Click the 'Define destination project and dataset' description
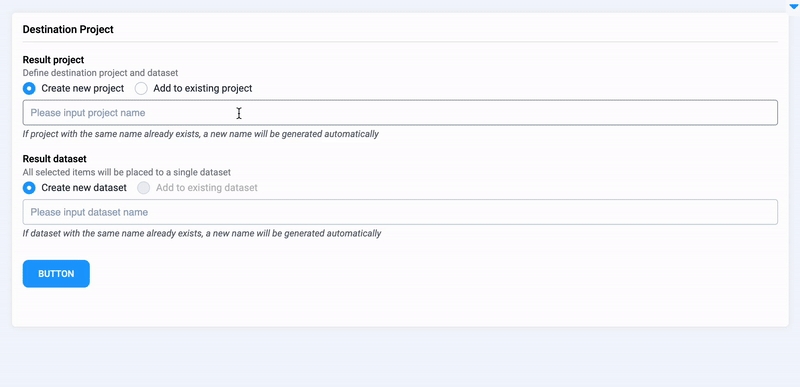Image resolution: width=800 pixels, height=387 pixels. coord(101,73)
